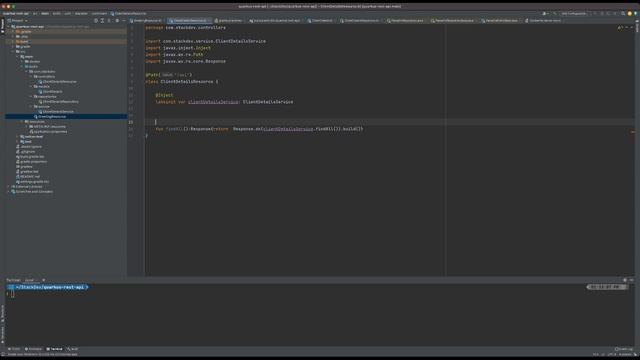
Task: Open ClientDetailsResource file in project tree
Action: pos(57,82)
